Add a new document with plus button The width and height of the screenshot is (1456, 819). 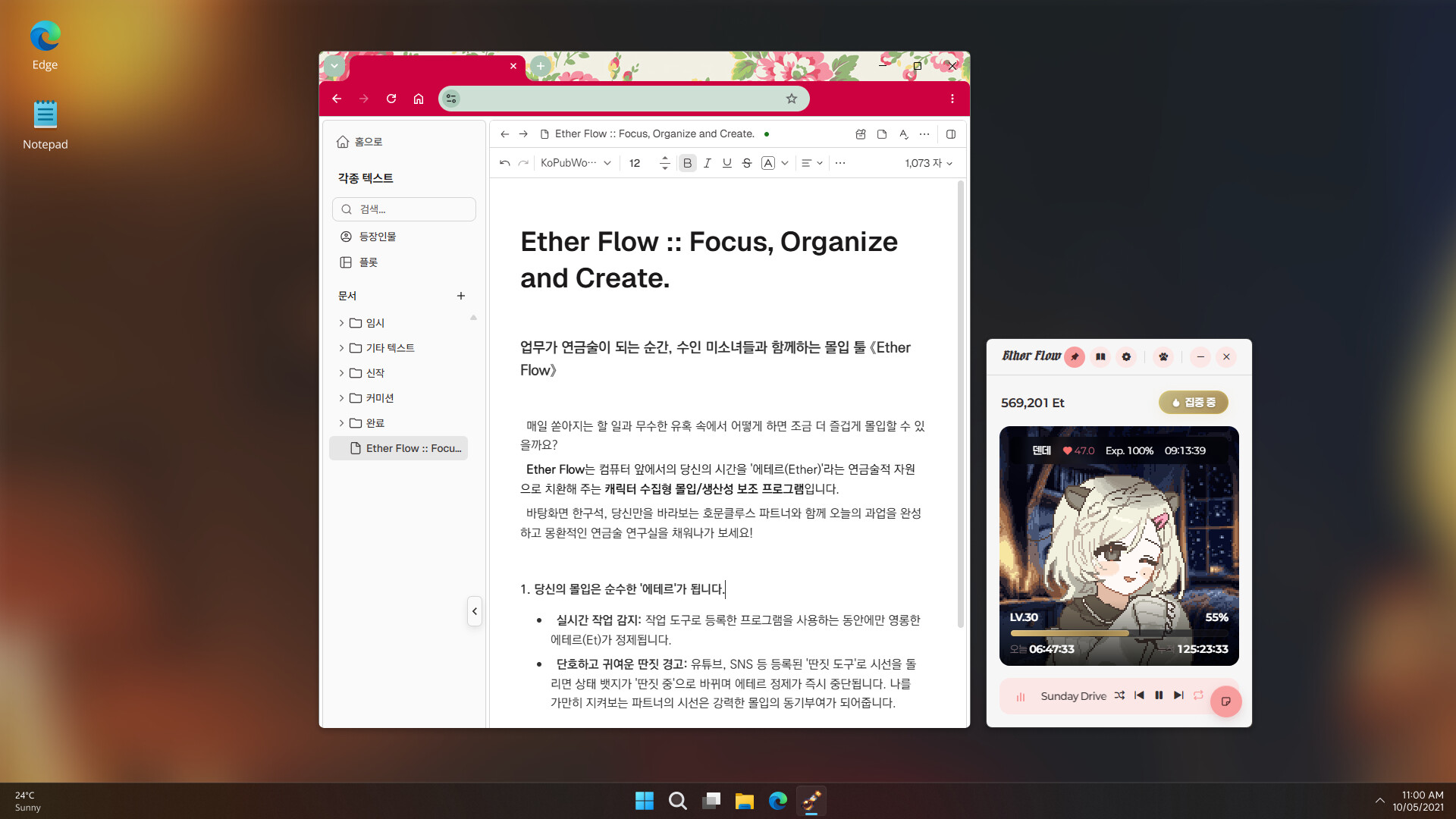(461, 296)
